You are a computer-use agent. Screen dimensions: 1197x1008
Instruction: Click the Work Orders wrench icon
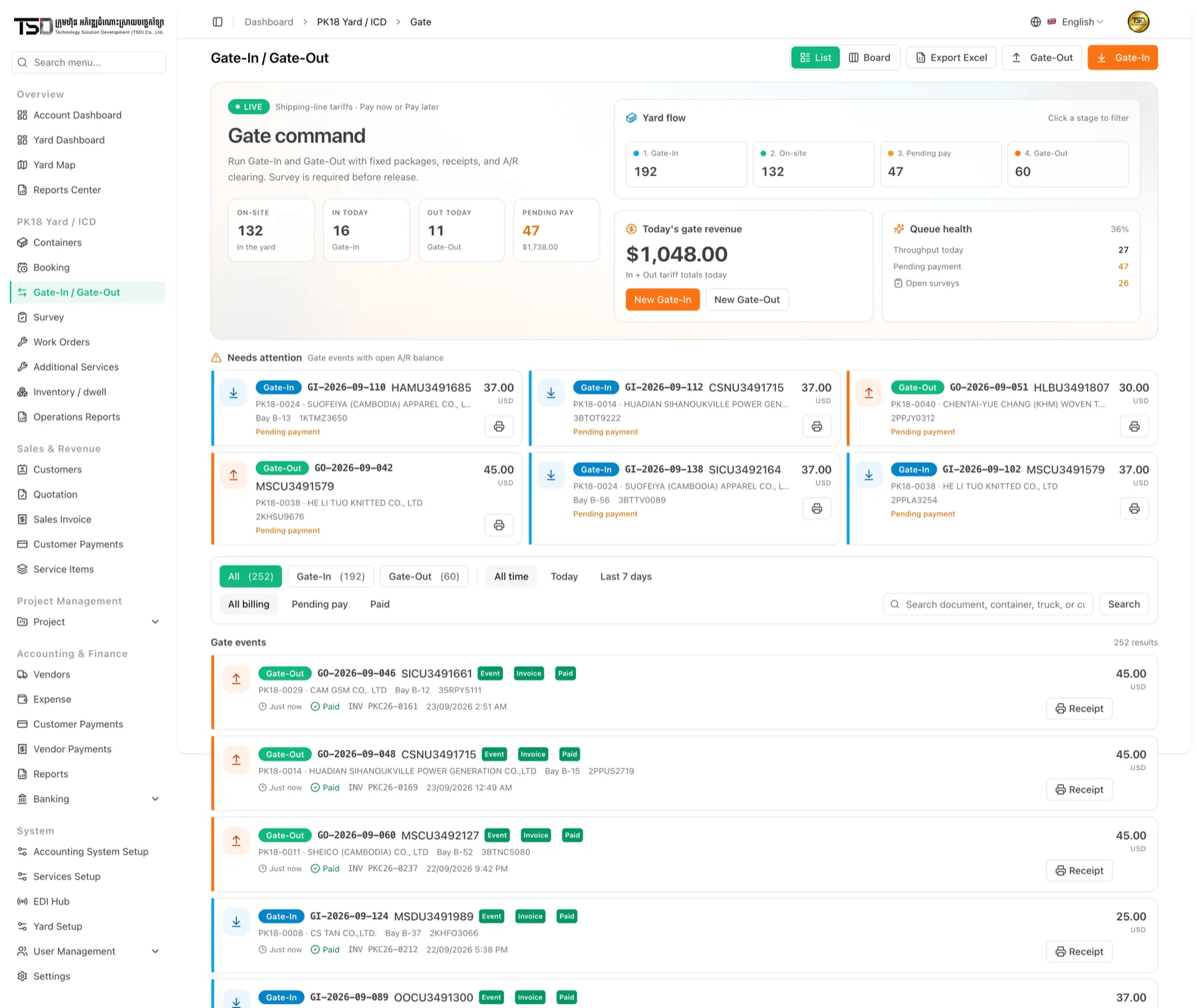[23, 342]
